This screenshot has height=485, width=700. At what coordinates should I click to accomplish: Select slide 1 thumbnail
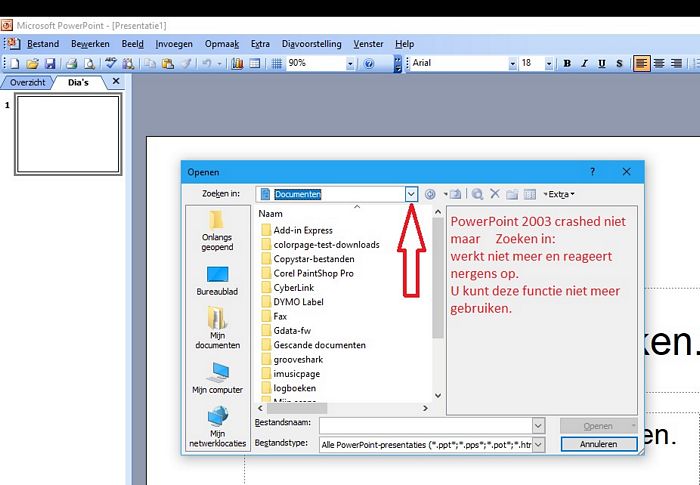(x=68, y=134)
